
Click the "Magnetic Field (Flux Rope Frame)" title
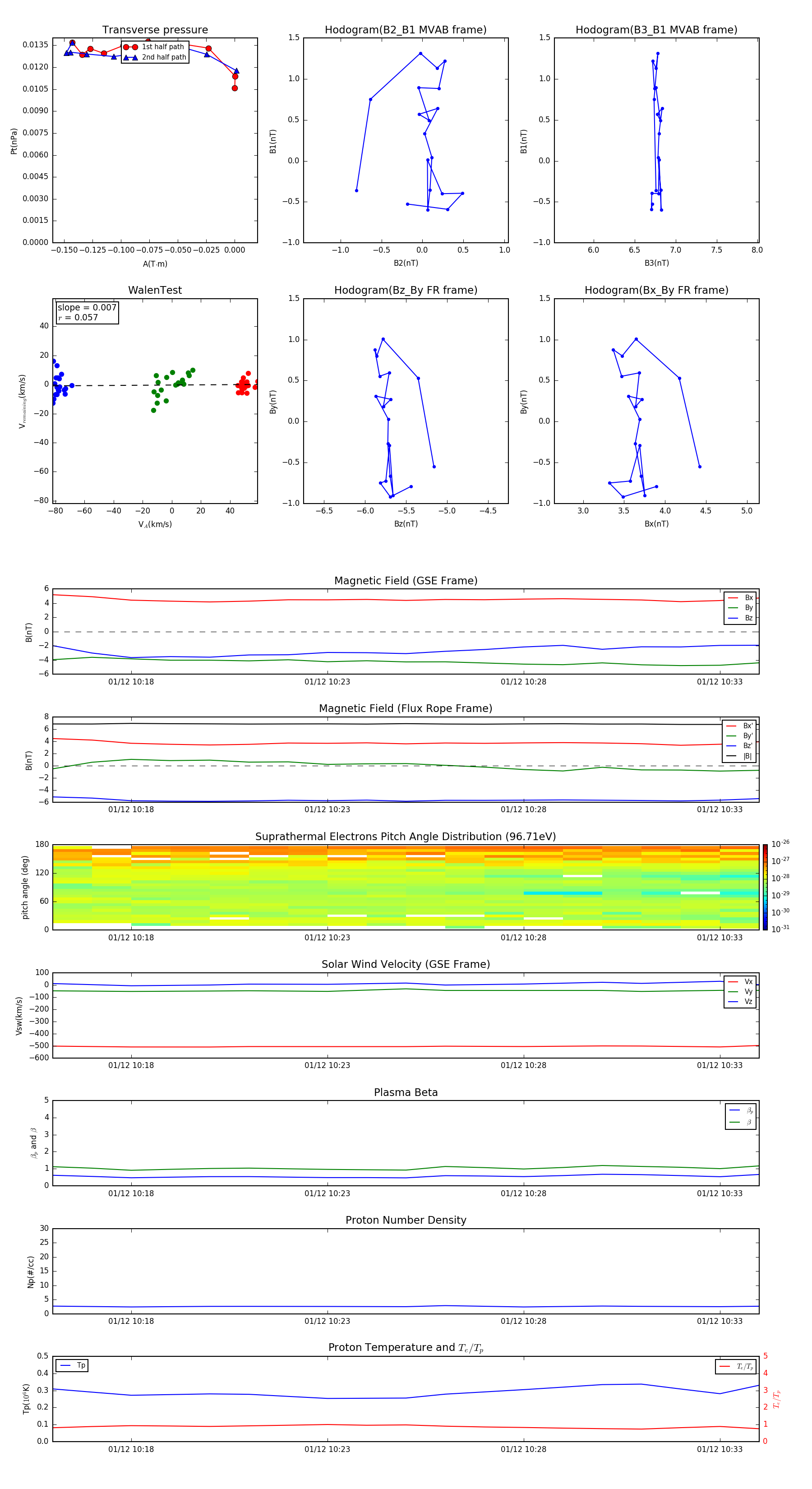[x=406, y=709]
